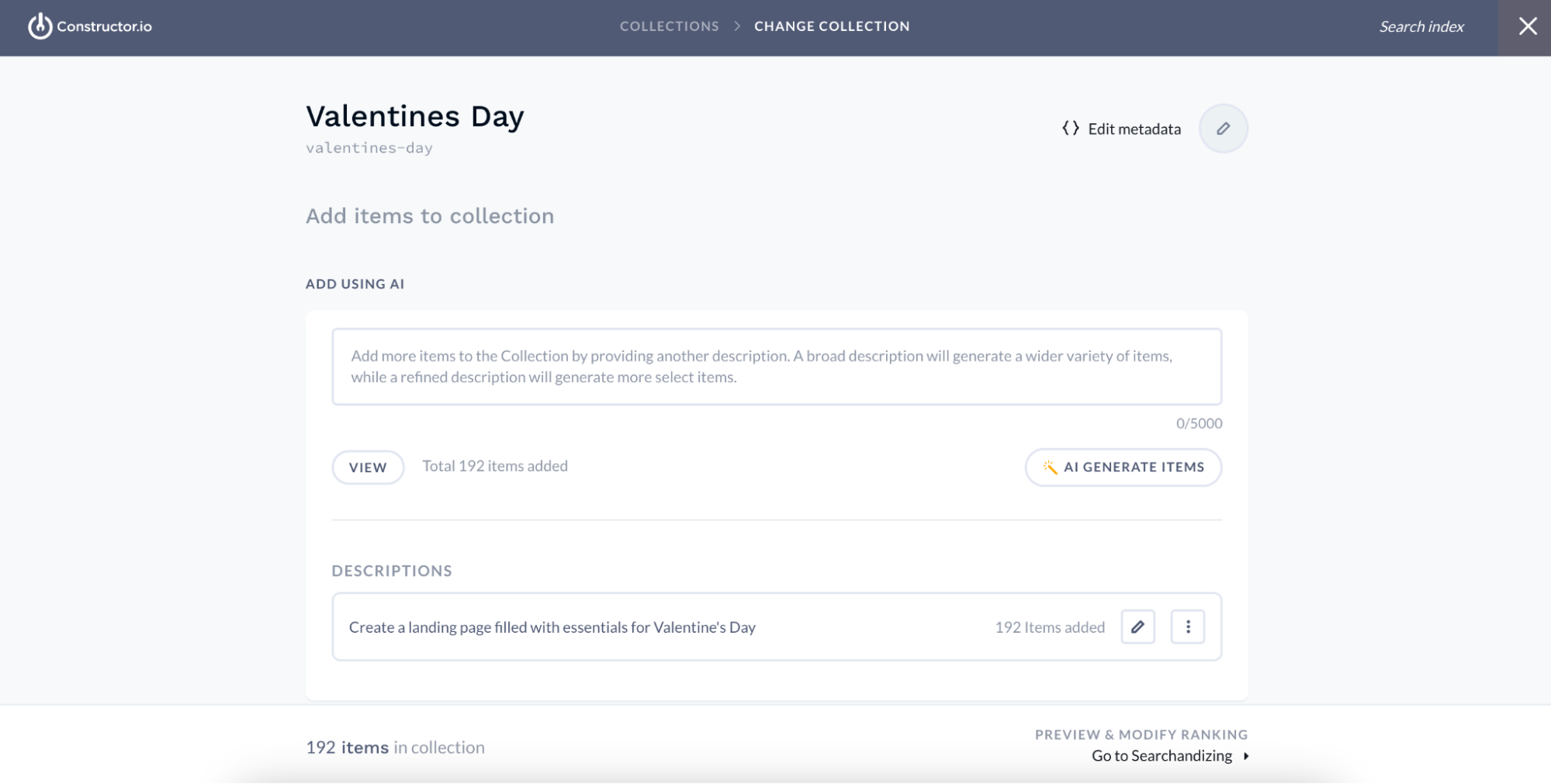The width and height of the screenshot is (1551, 784).
Task: Click the ADD USING AI heading
Action: click(355, 284)
